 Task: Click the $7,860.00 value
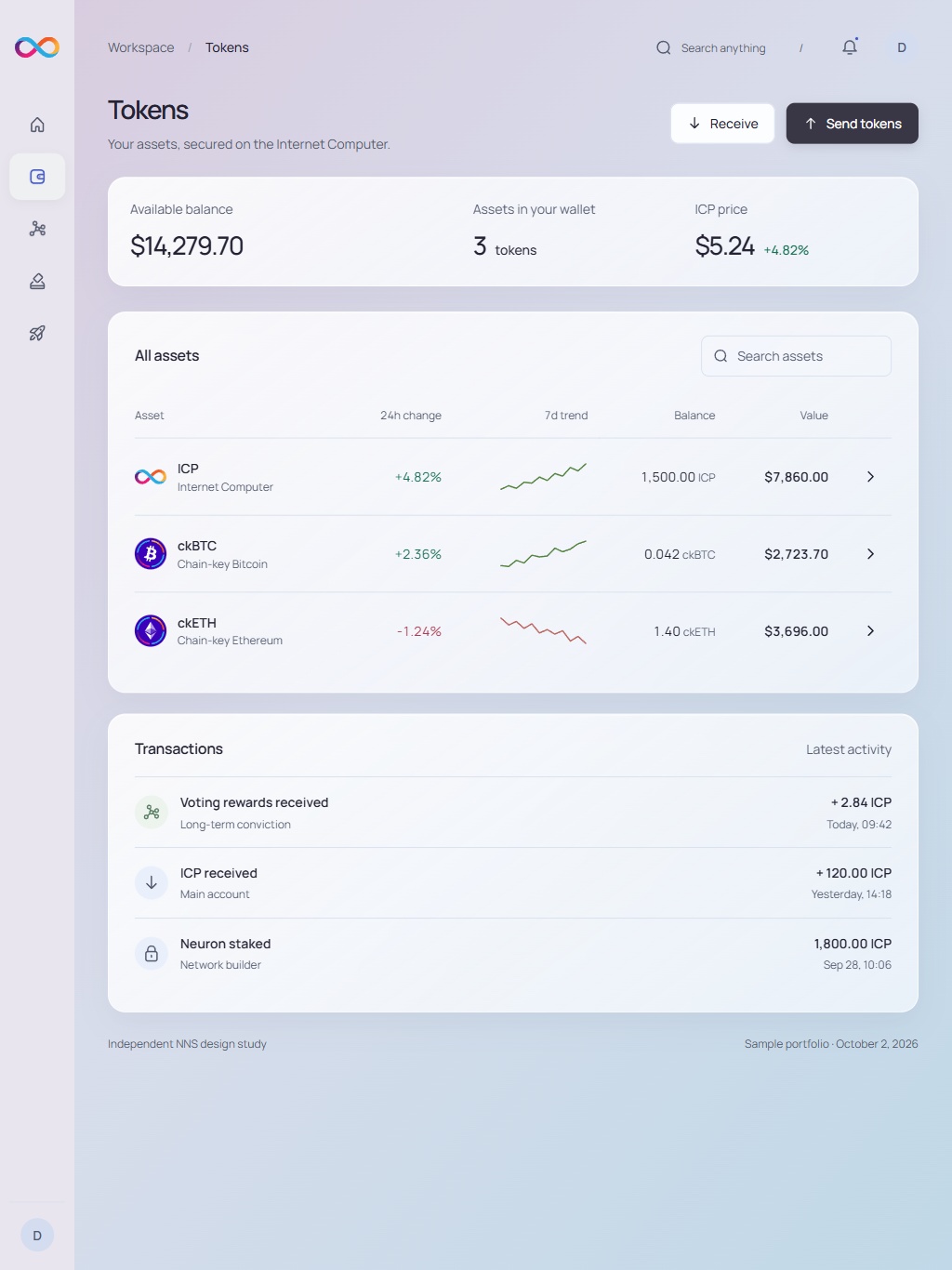coord(796,477)
